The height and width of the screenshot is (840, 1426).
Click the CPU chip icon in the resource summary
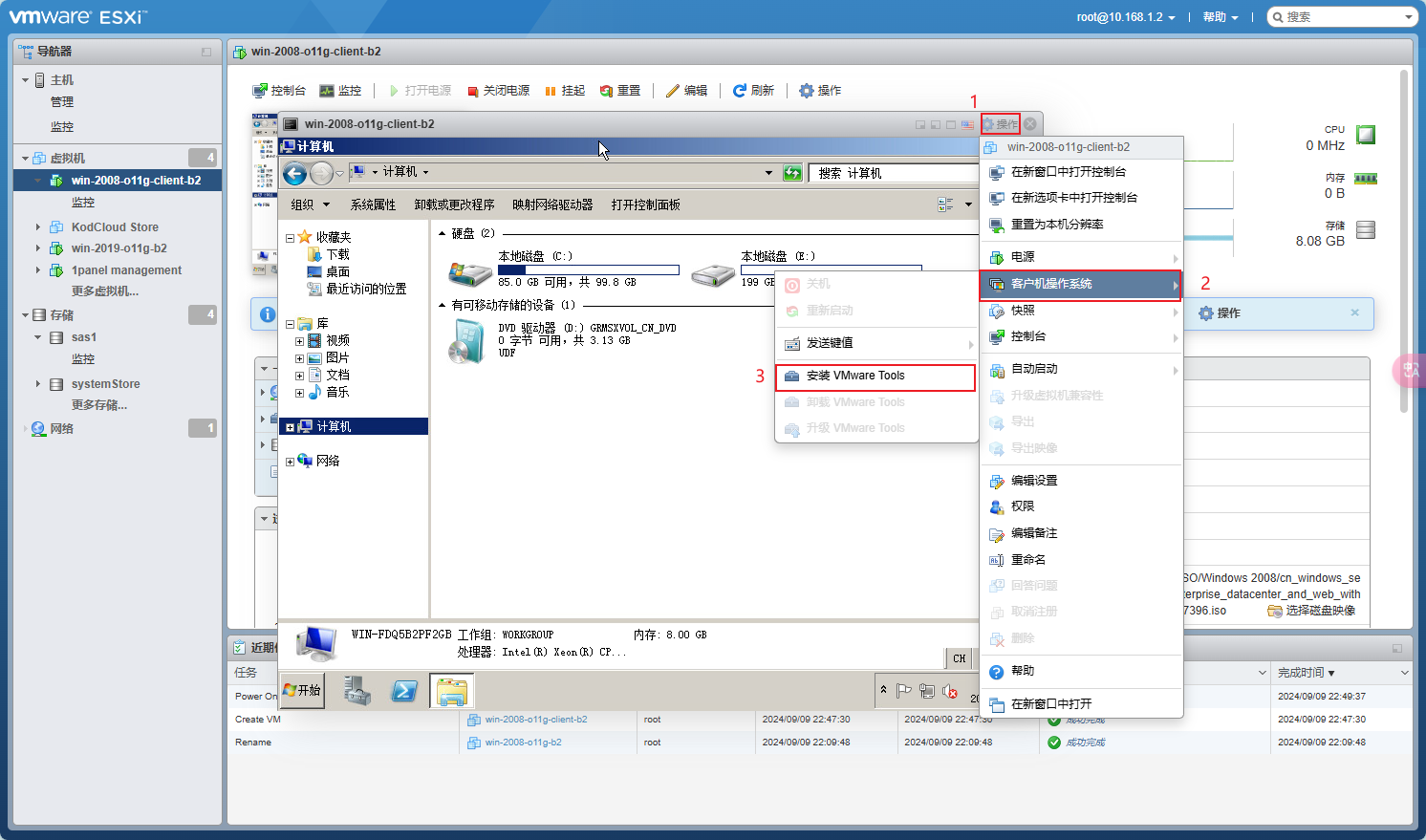pyautogui.click(x=1366, y=135)
